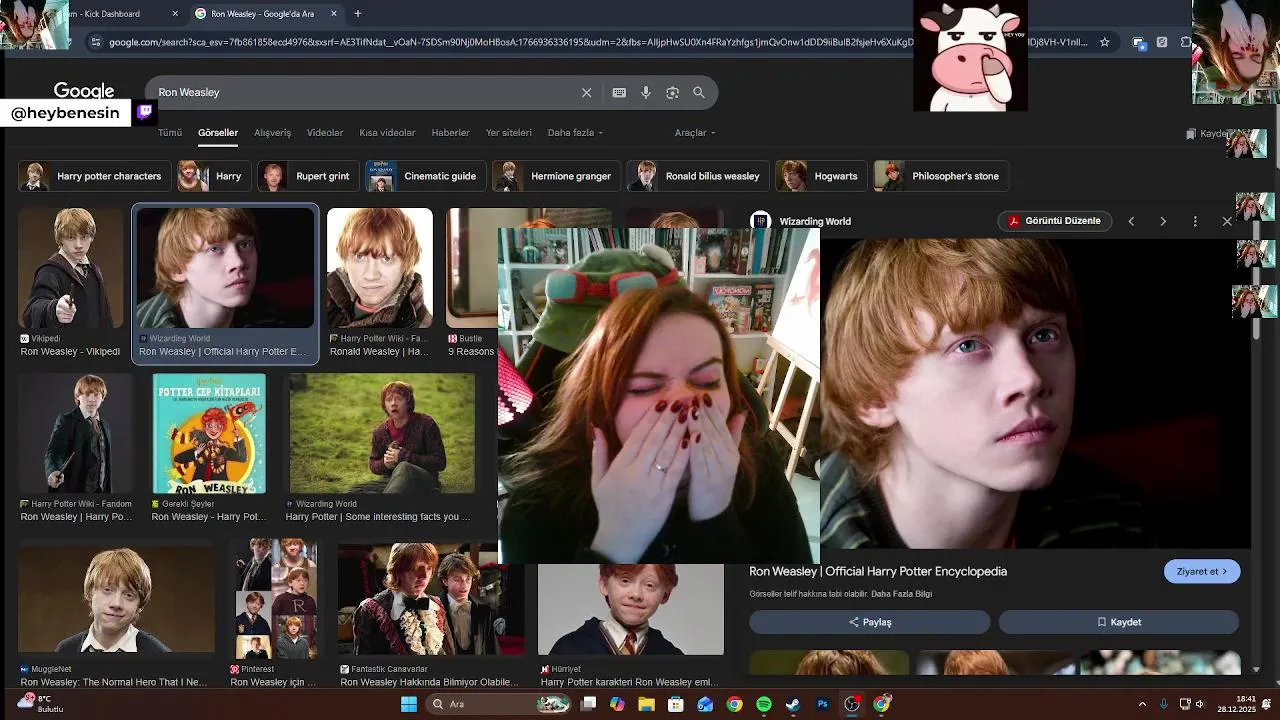Open weather widget showing 8°C

click(x=40, y=703)
